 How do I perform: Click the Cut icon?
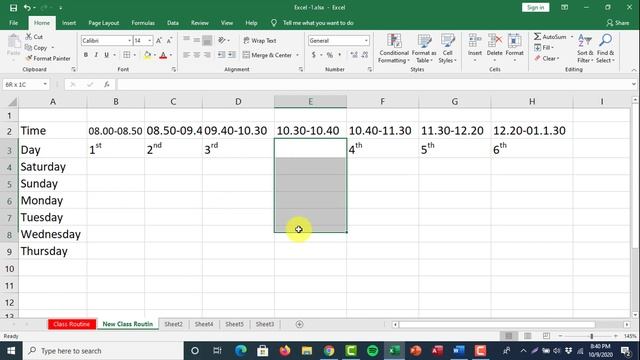[29, 37]
